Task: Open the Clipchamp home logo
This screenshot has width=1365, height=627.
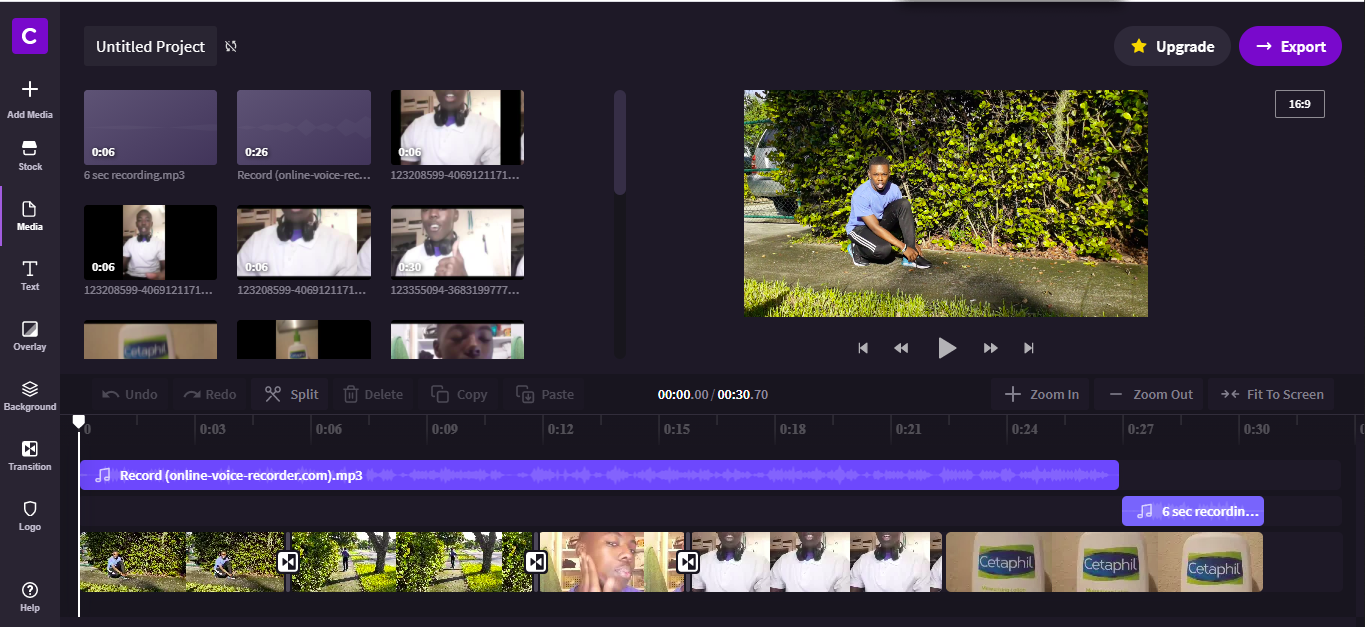Action: [29, 37]
